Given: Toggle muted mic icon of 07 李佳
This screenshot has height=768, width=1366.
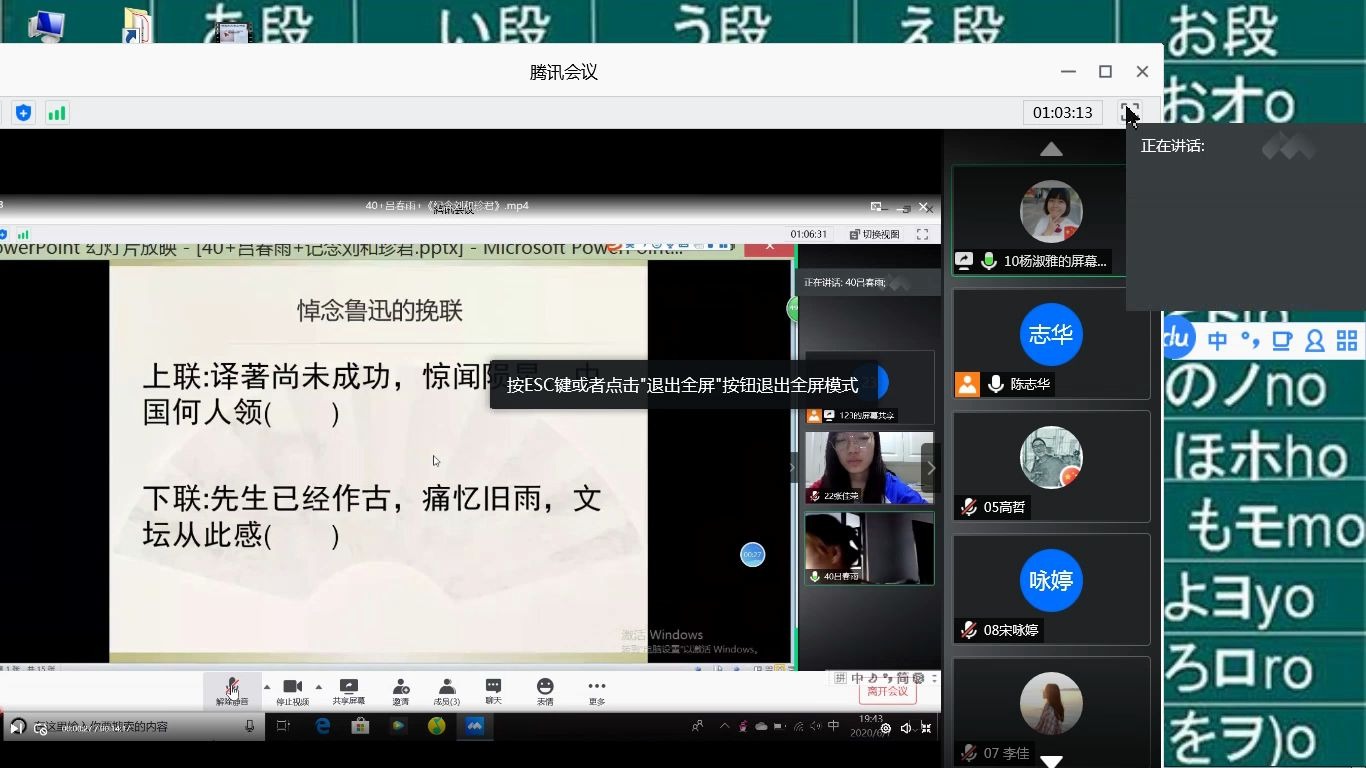Looking at the screenshot, I should 968,753.
